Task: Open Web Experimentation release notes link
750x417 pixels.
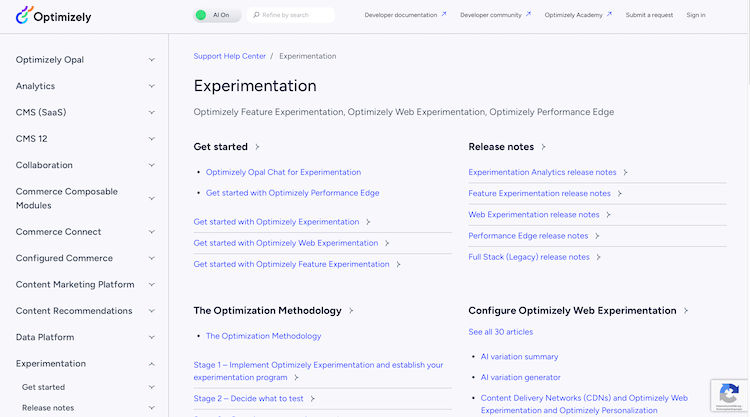Action: click(534, 215)
